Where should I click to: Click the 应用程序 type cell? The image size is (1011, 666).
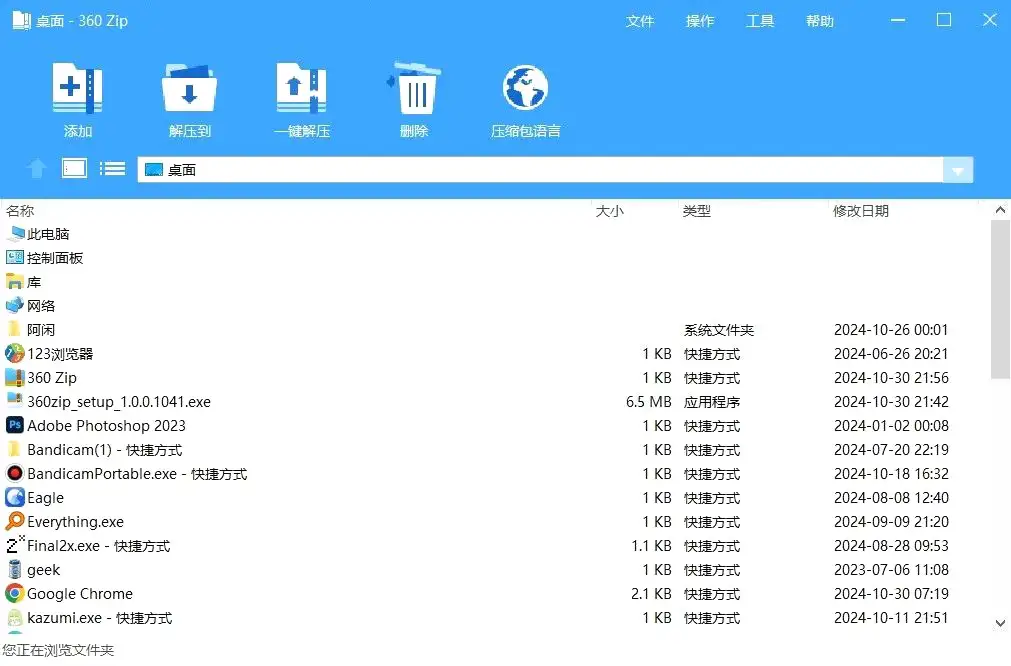click(x=712, y=402)
